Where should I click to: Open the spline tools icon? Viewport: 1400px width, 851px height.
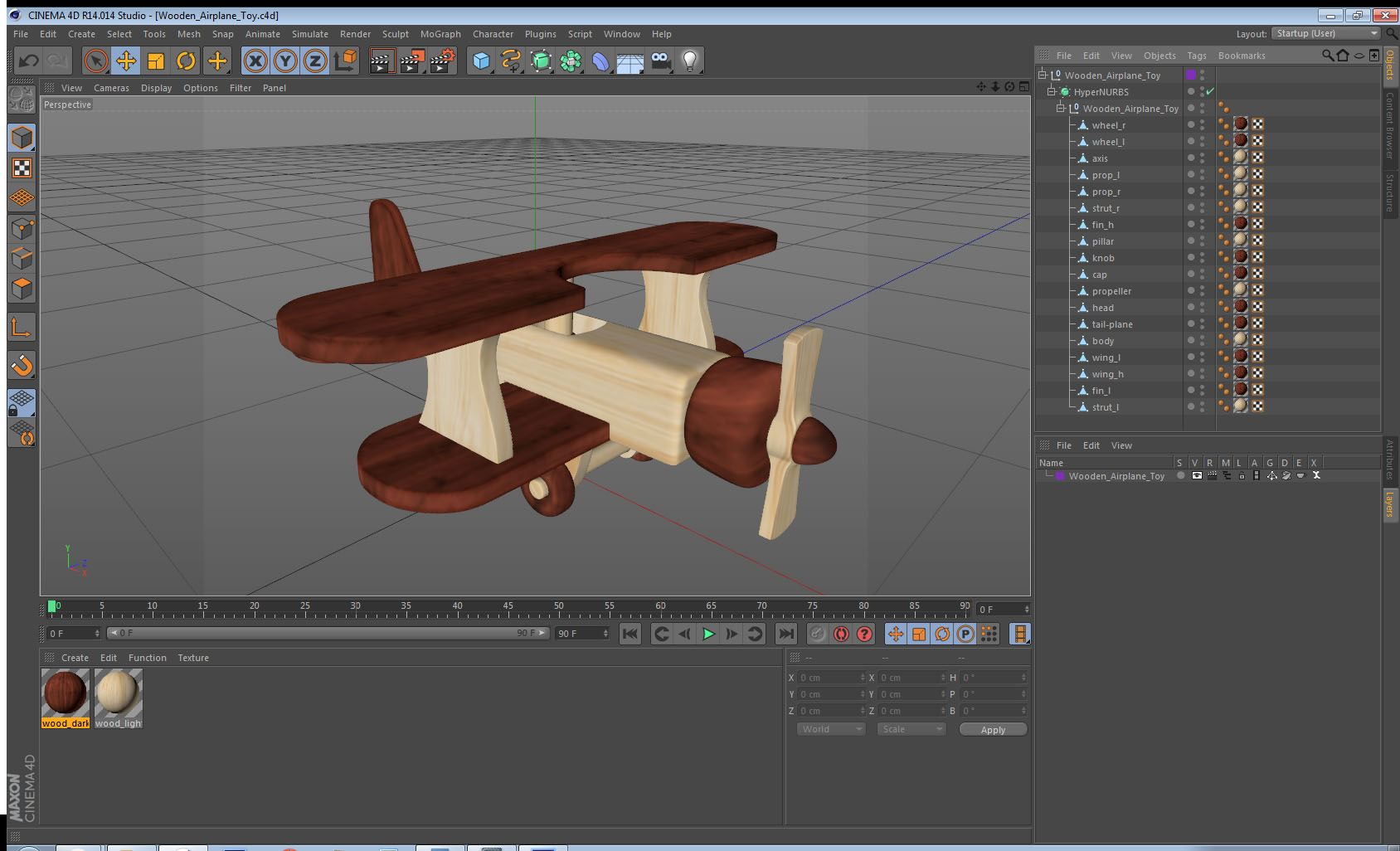click(511, 61)
